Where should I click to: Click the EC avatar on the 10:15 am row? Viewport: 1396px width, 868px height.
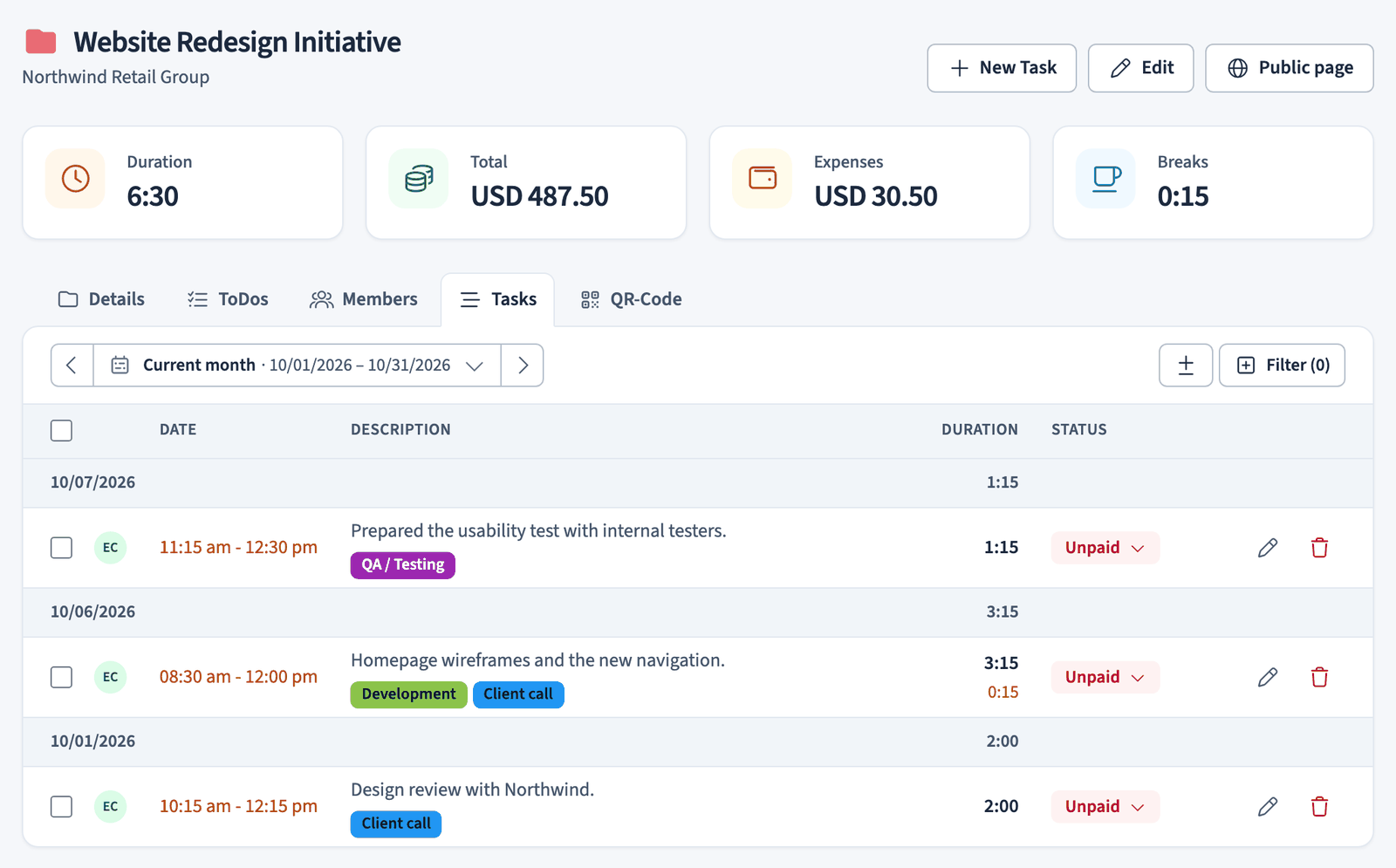click(x=111, y=807)
